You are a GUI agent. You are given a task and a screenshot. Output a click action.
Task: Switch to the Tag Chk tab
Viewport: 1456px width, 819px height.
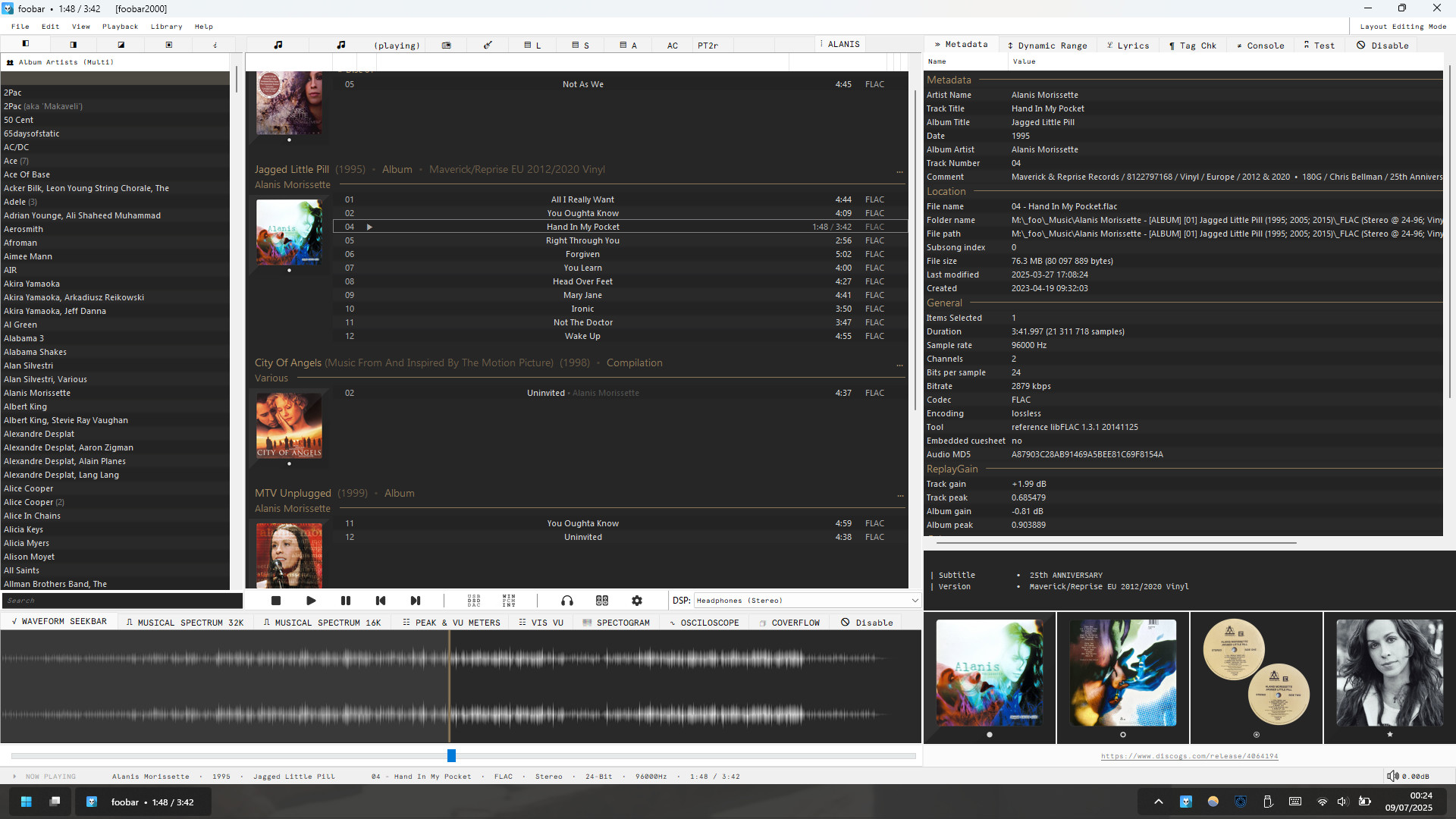(x=1193, y=45)
